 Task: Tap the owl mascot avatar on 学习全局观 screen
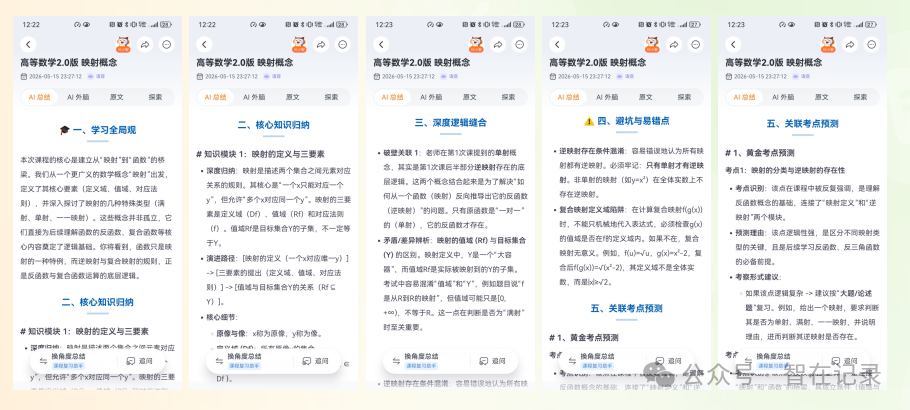click(x=123, y=44)
